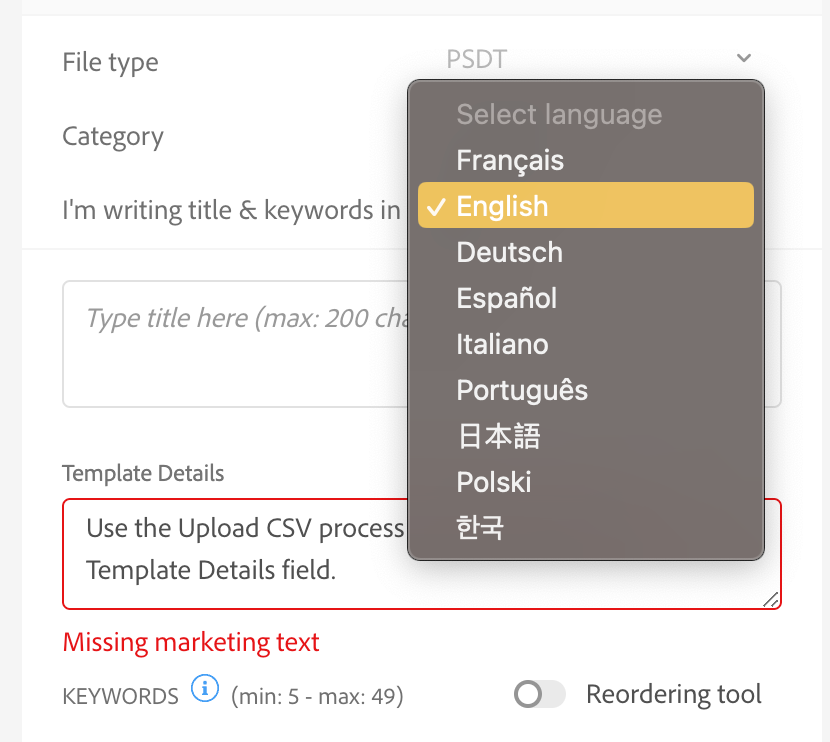Pick Polski in the language menu
Screen dimensions: 830x742
[x=493, y=482]
